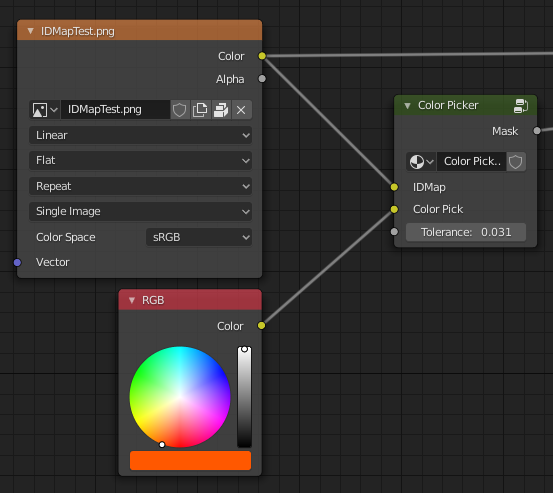Screen dimensions: 553x493
Task: Collapse the Color Picker group node
Action: coord(407,105)
